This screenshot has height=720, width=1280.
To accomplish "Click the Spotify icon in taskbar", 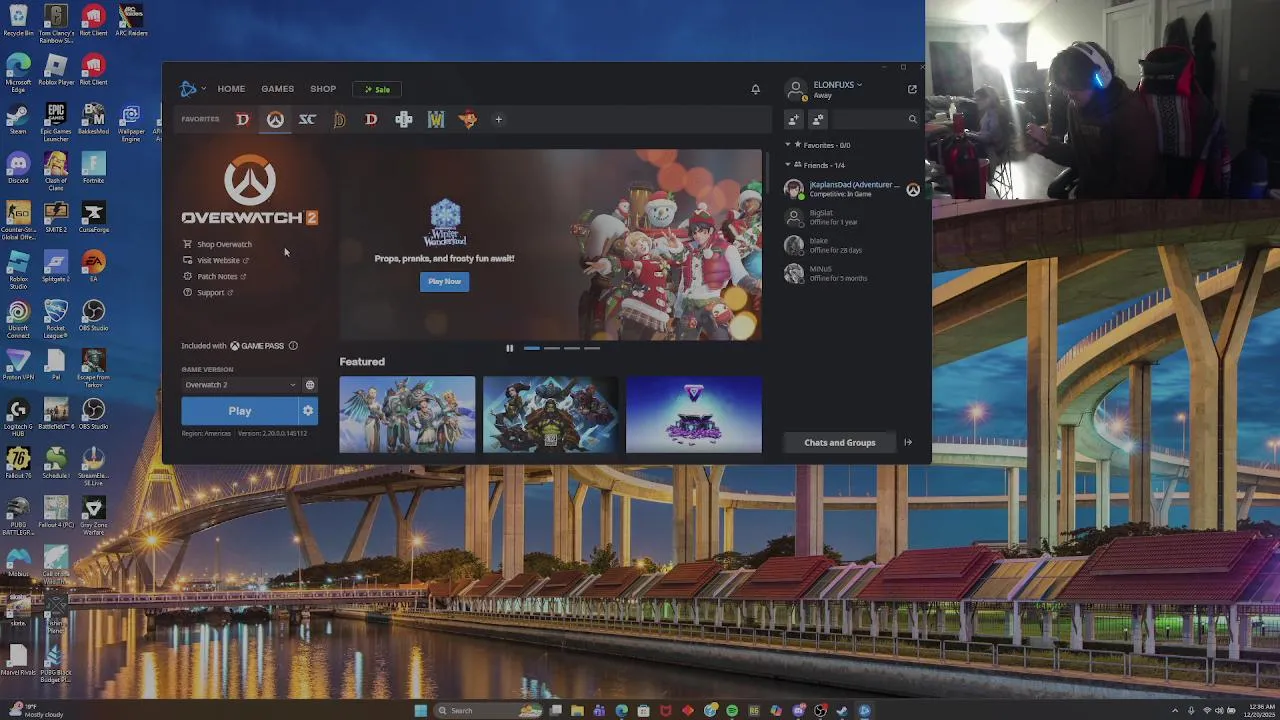I will tap(732, 711).
